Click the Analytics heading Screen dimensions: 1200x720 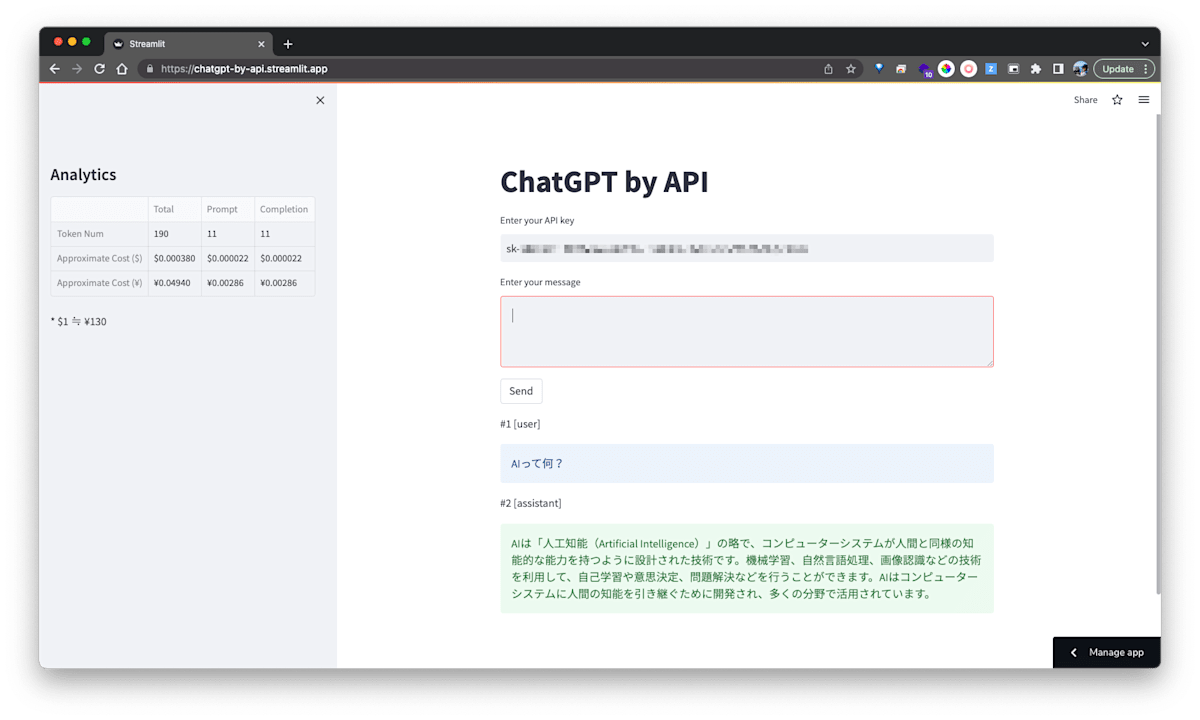coord(83,175)
